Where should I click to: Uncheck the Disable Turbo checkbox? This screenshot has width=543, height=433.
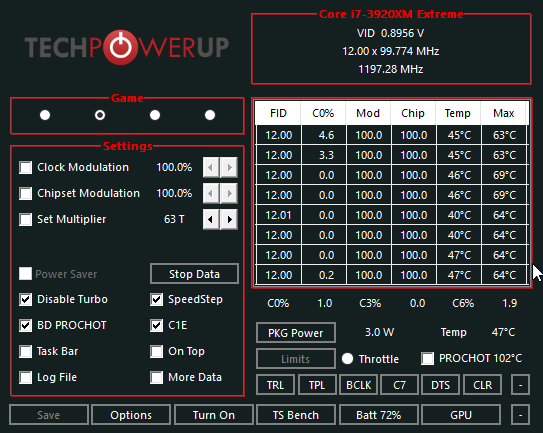(x=26, y=299)
